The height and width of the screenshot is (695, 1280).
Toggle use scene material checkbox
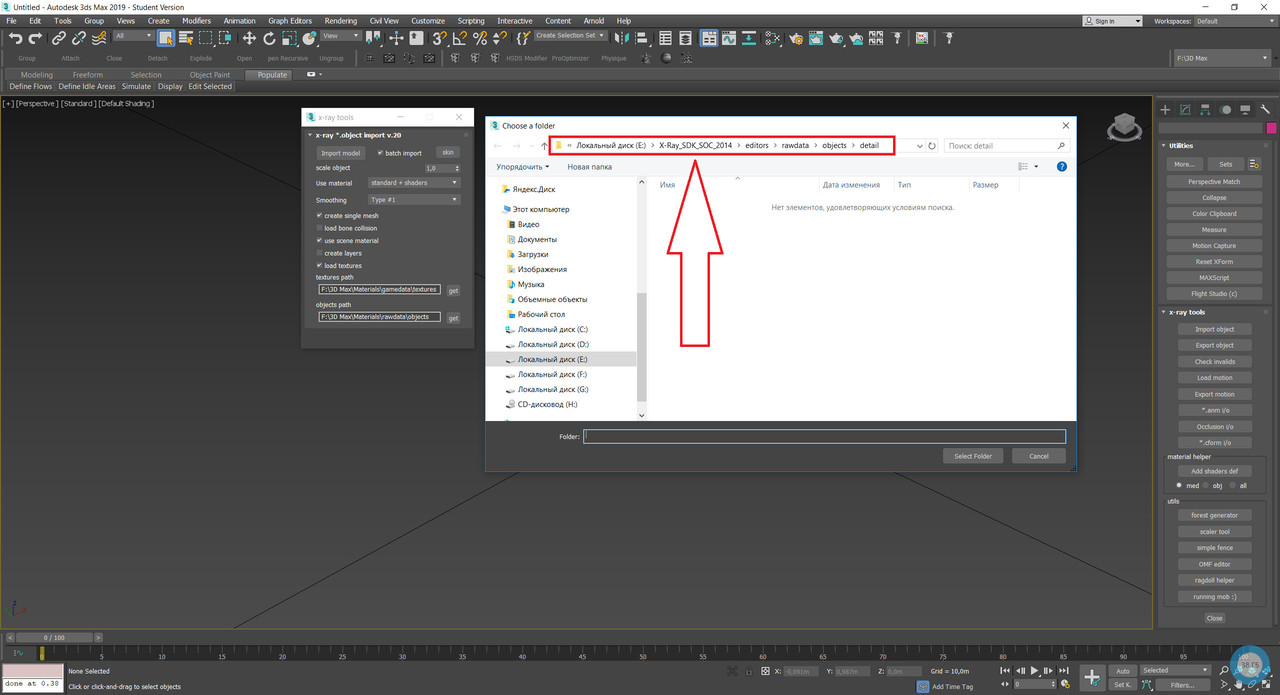(x=320, y=241)
